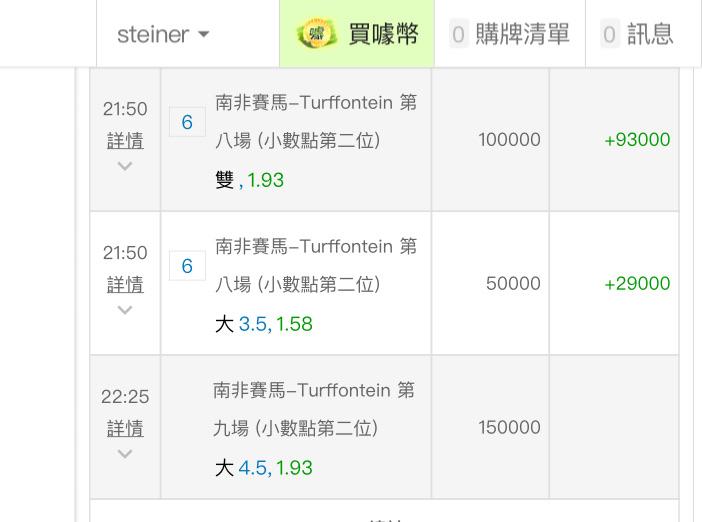Click the 0 badge next to 訊息
This screenshot has width=702, height=522.
(x=609, y=34)
